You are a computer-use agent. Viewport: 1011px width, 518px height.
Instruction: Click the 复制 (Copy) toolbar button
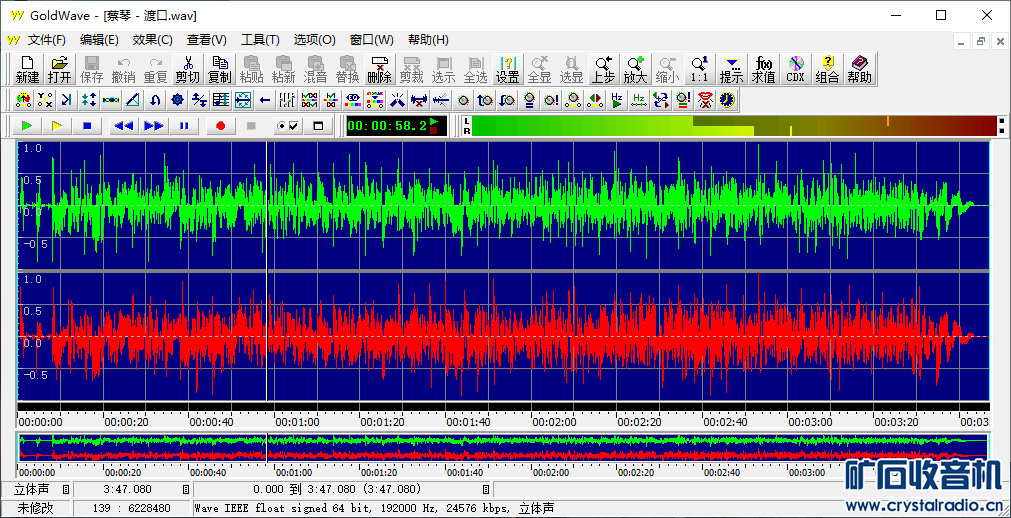[220, 70]
